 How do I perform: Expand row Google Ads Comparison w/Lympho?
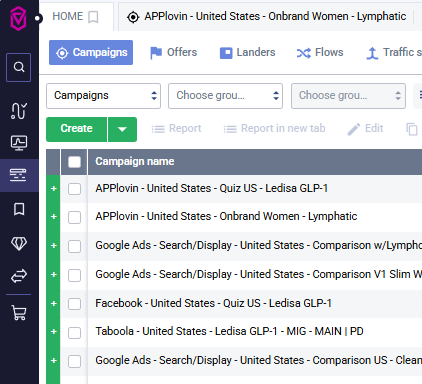54,246
